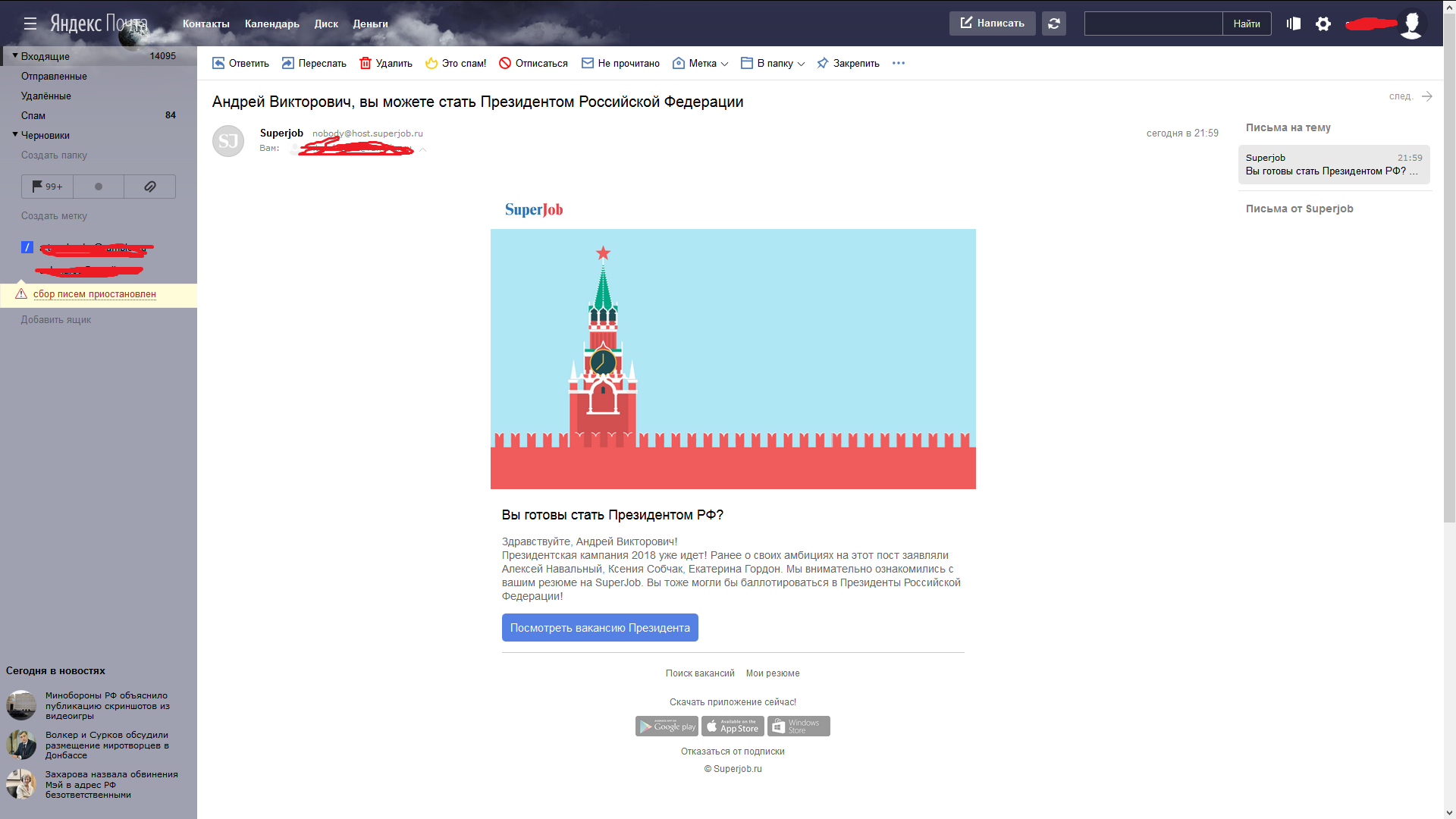Collapse the Черновики folder tree
The width and height of the screenshot is (1456, 819).
14,134
